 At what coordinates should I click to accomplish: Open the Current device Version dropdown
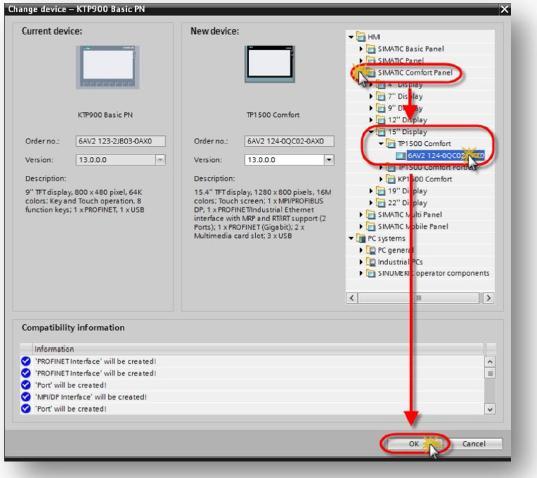(x=160, y=160)
